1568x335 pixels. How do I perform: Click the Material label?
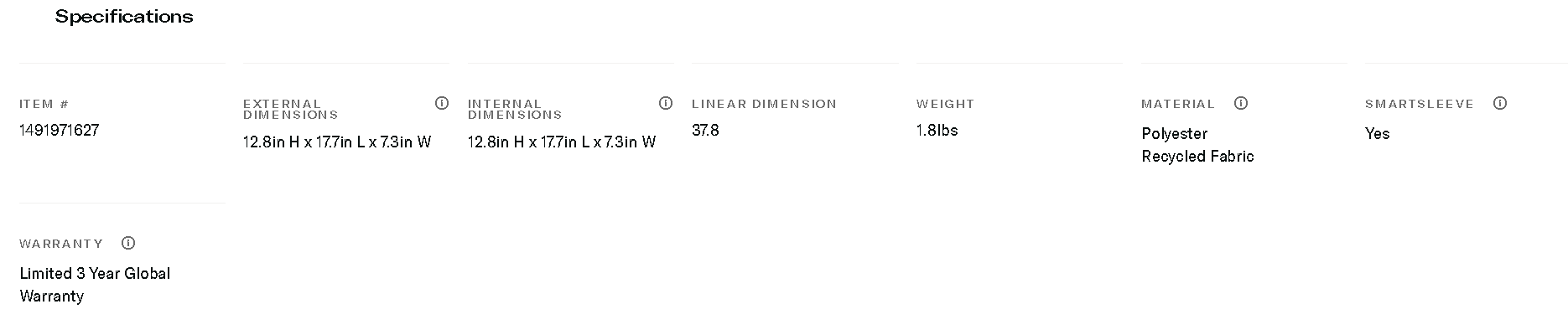1177,104
